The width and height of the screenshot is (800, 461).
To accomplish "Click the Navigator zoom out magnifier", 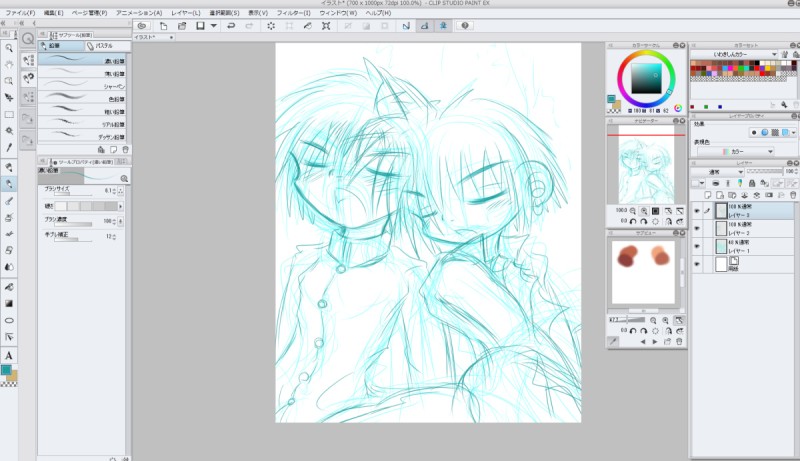I will point(633,211).
